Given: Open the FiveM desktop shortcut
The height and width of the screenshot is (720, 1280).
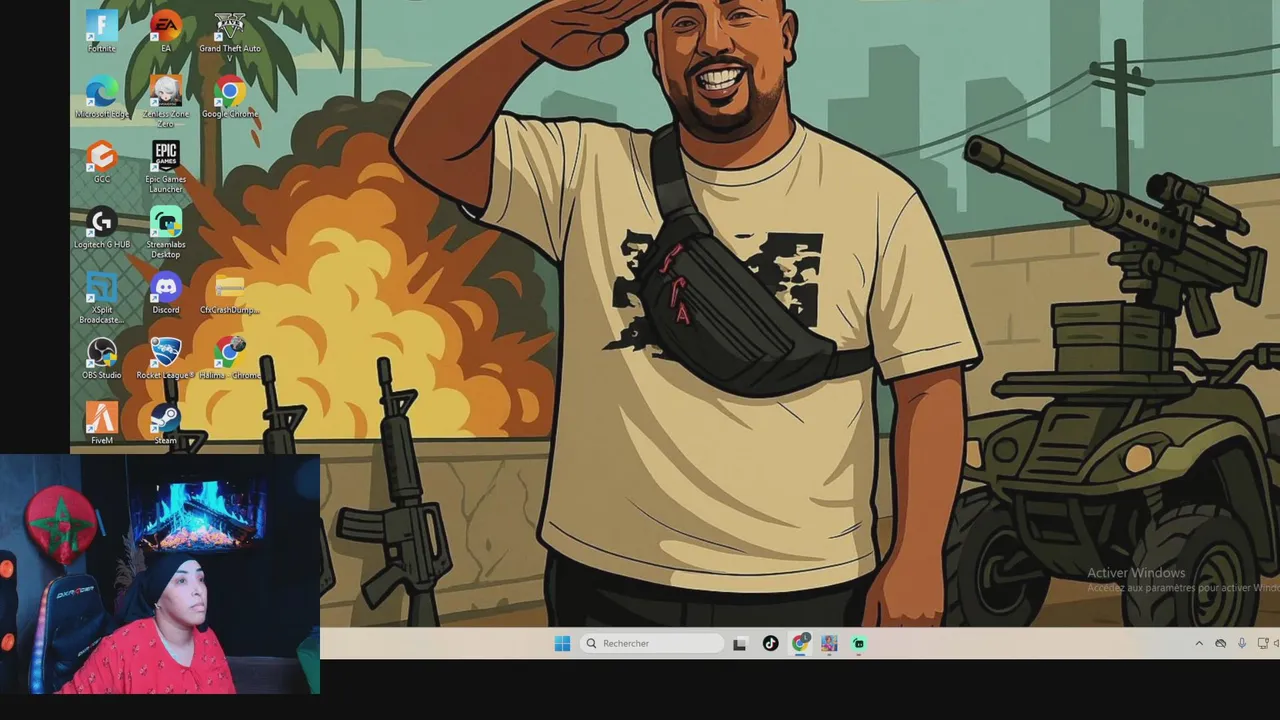Looking at the screenshot, I should (x=101, y=422).
